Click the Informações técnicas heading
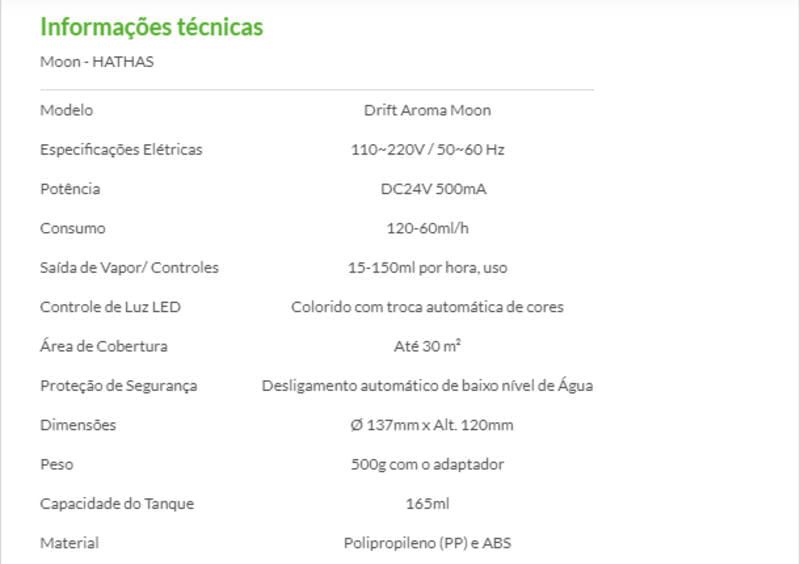The height and width of the screenshot is (564, 800). (151, 27)
